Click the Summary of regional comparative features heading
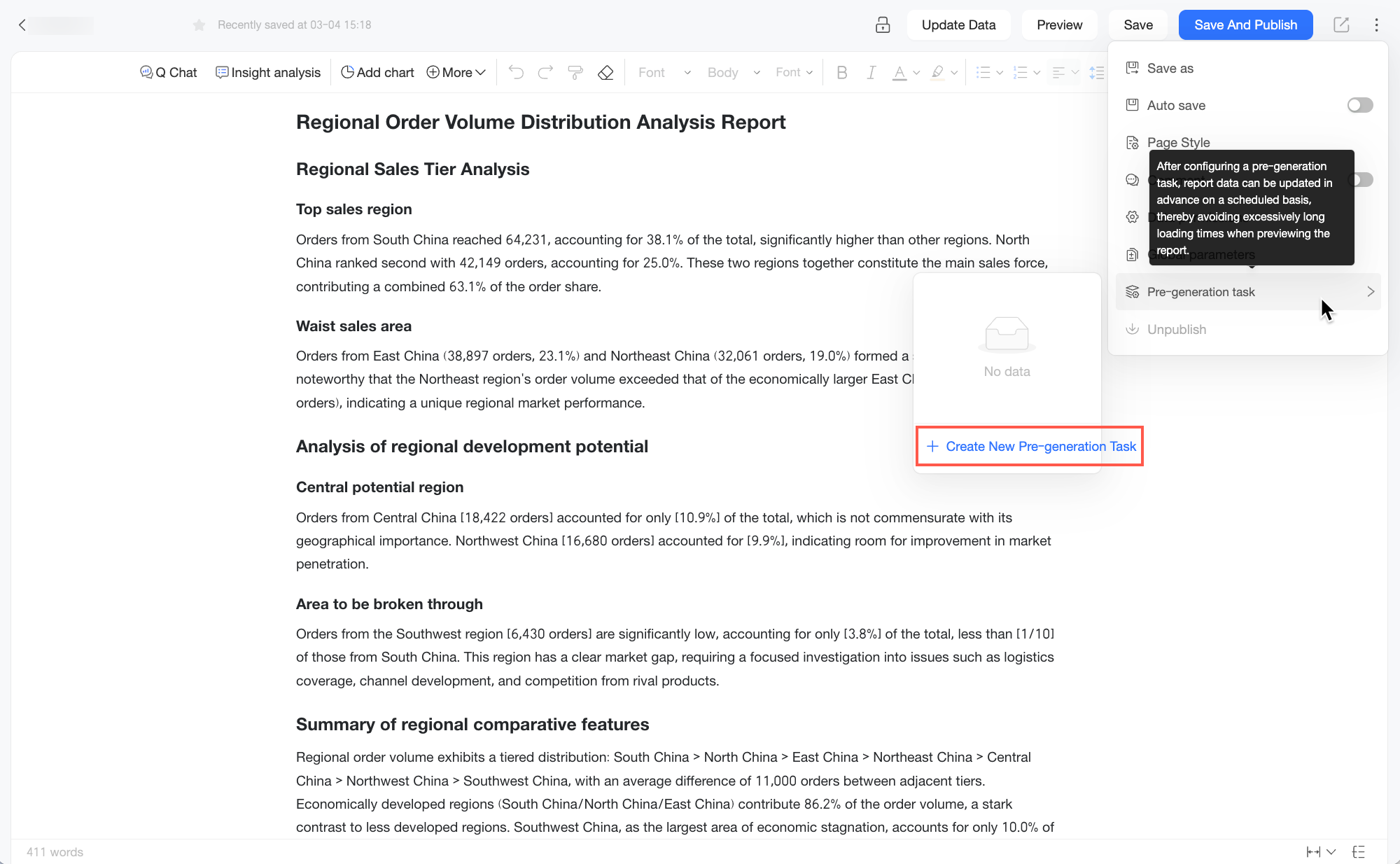1400x864 pixels. 472,724
